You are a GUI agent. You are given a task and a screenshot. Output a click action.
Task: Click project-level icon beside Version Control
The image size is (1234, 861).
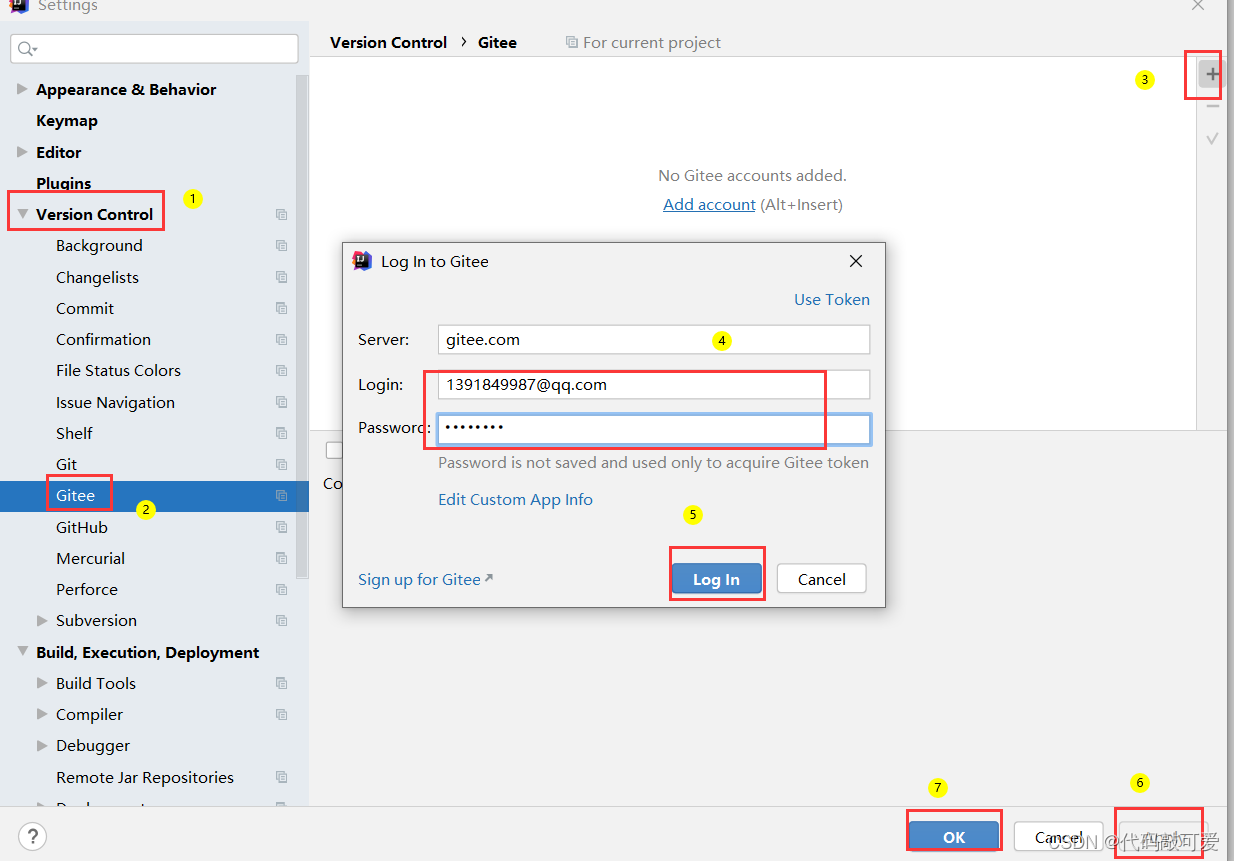pos(281,214)
